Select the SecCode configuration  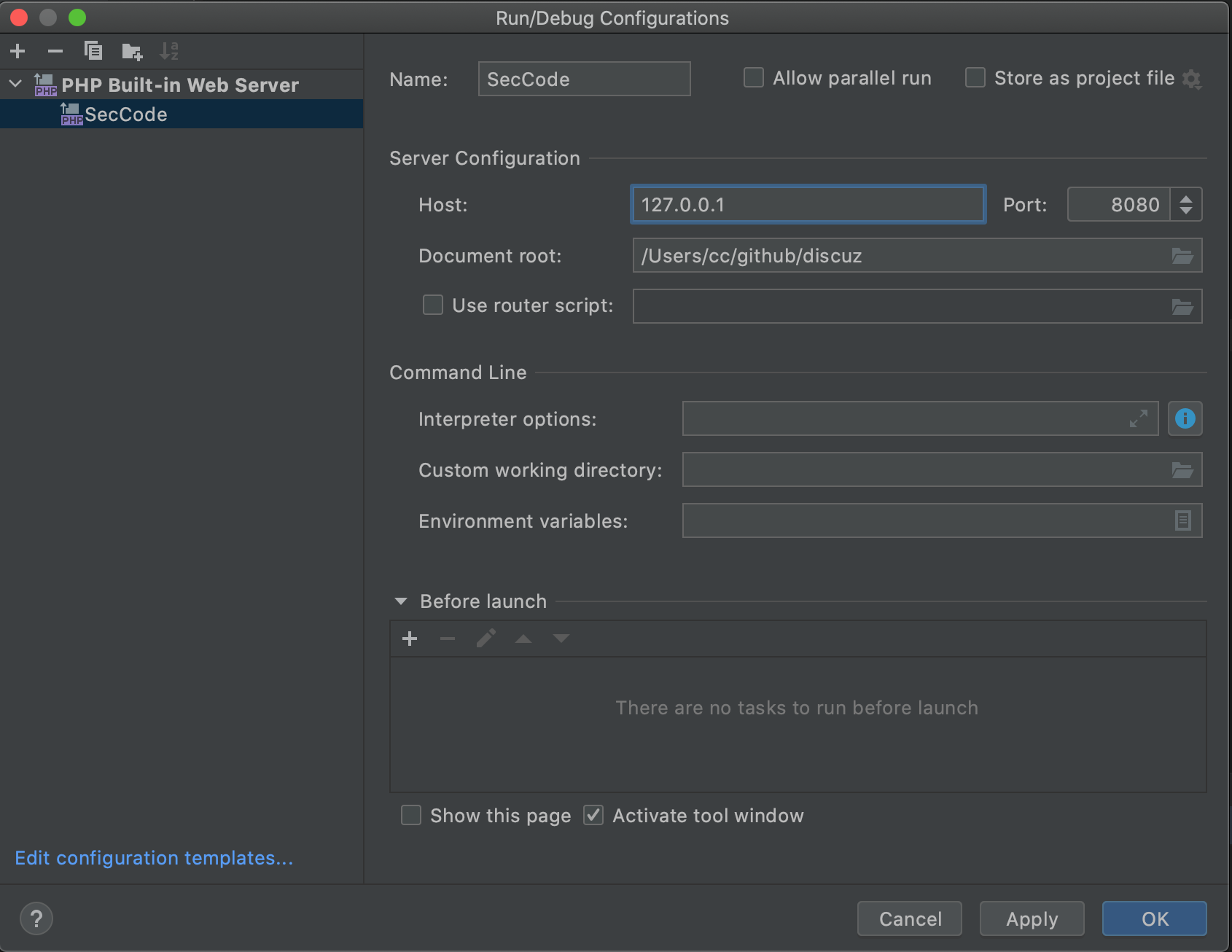tap(182, 114)
